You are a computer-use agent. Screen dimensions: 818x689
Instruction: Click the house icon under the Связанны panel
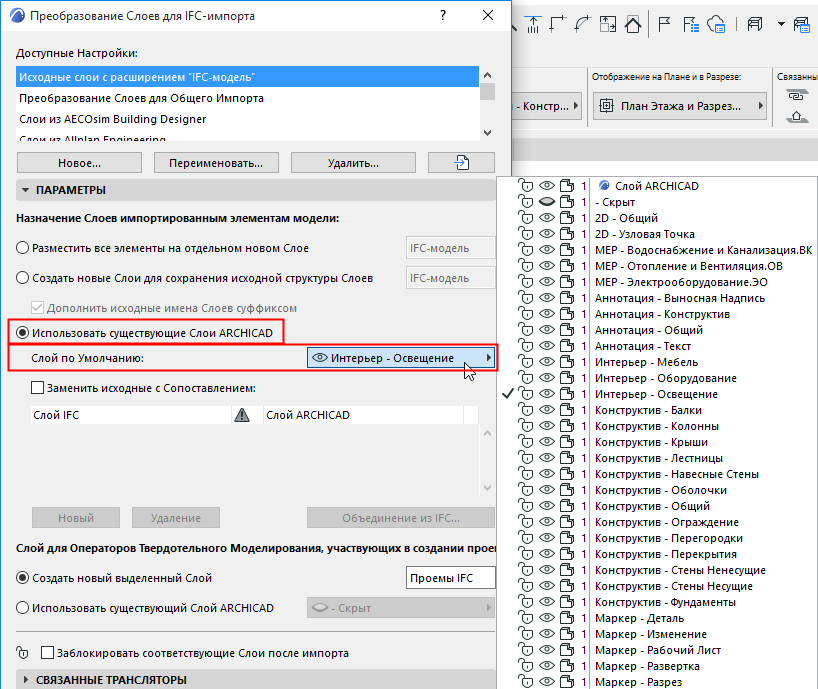797,117
